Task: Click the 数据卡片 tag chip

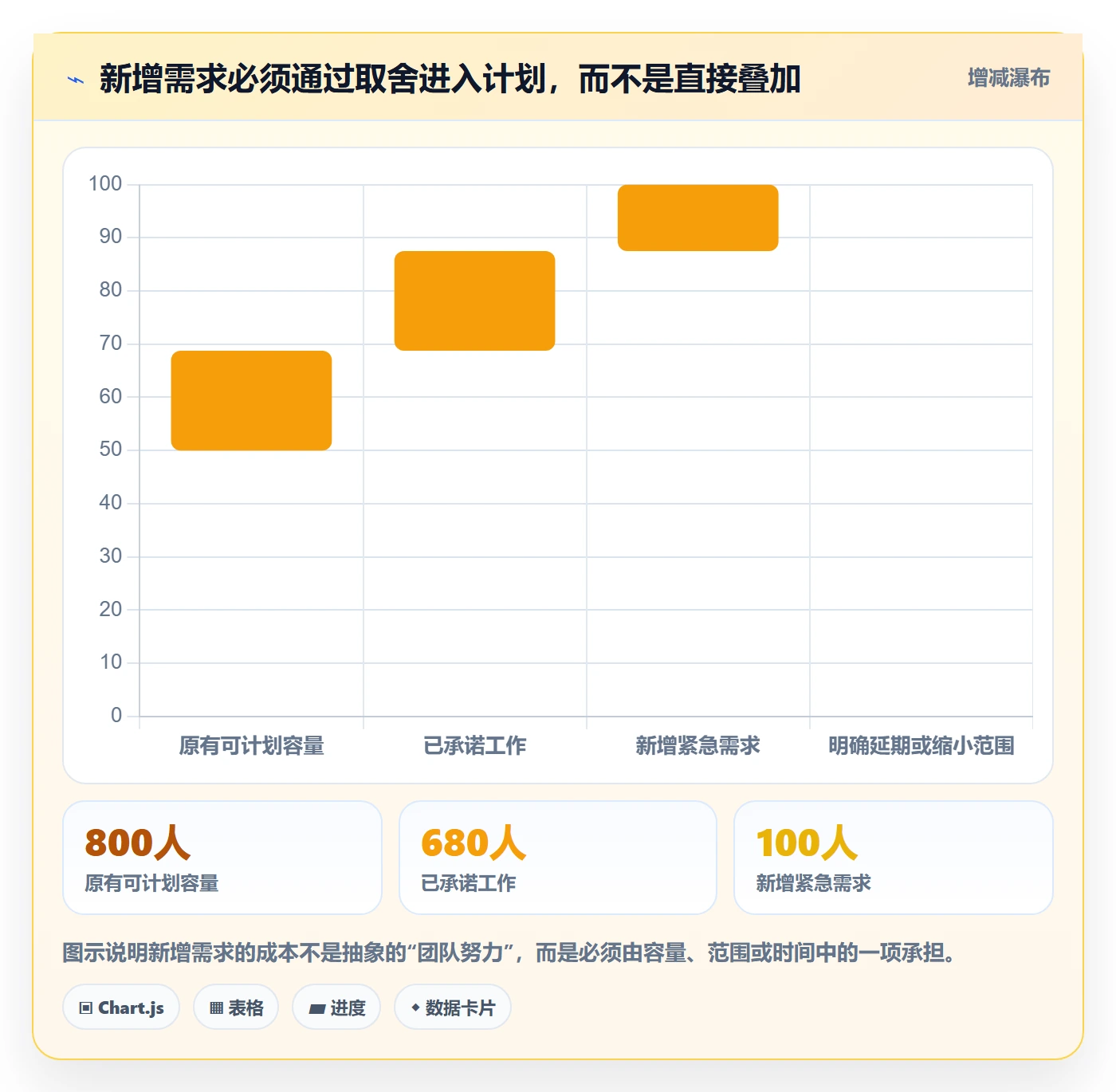Action: point(453,1008)
